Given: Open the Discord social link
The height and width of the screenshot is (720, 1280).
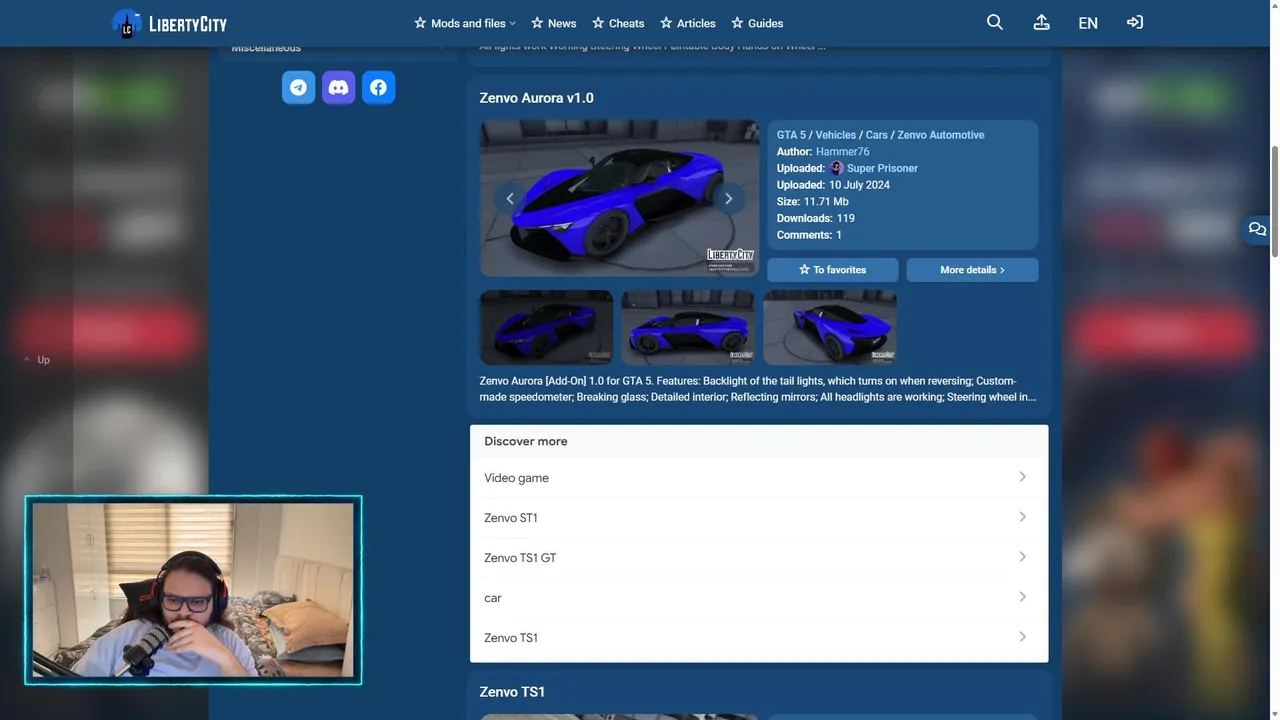Looking at the screenshot, I should pos(338,88).
